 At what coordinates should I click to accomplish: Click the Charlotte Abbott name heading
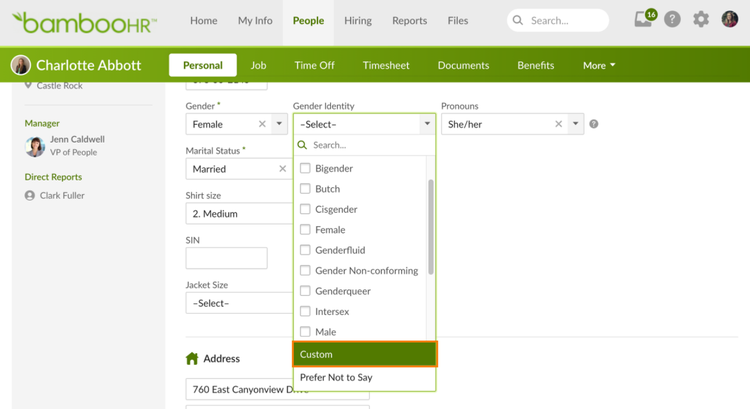(88, 65)
